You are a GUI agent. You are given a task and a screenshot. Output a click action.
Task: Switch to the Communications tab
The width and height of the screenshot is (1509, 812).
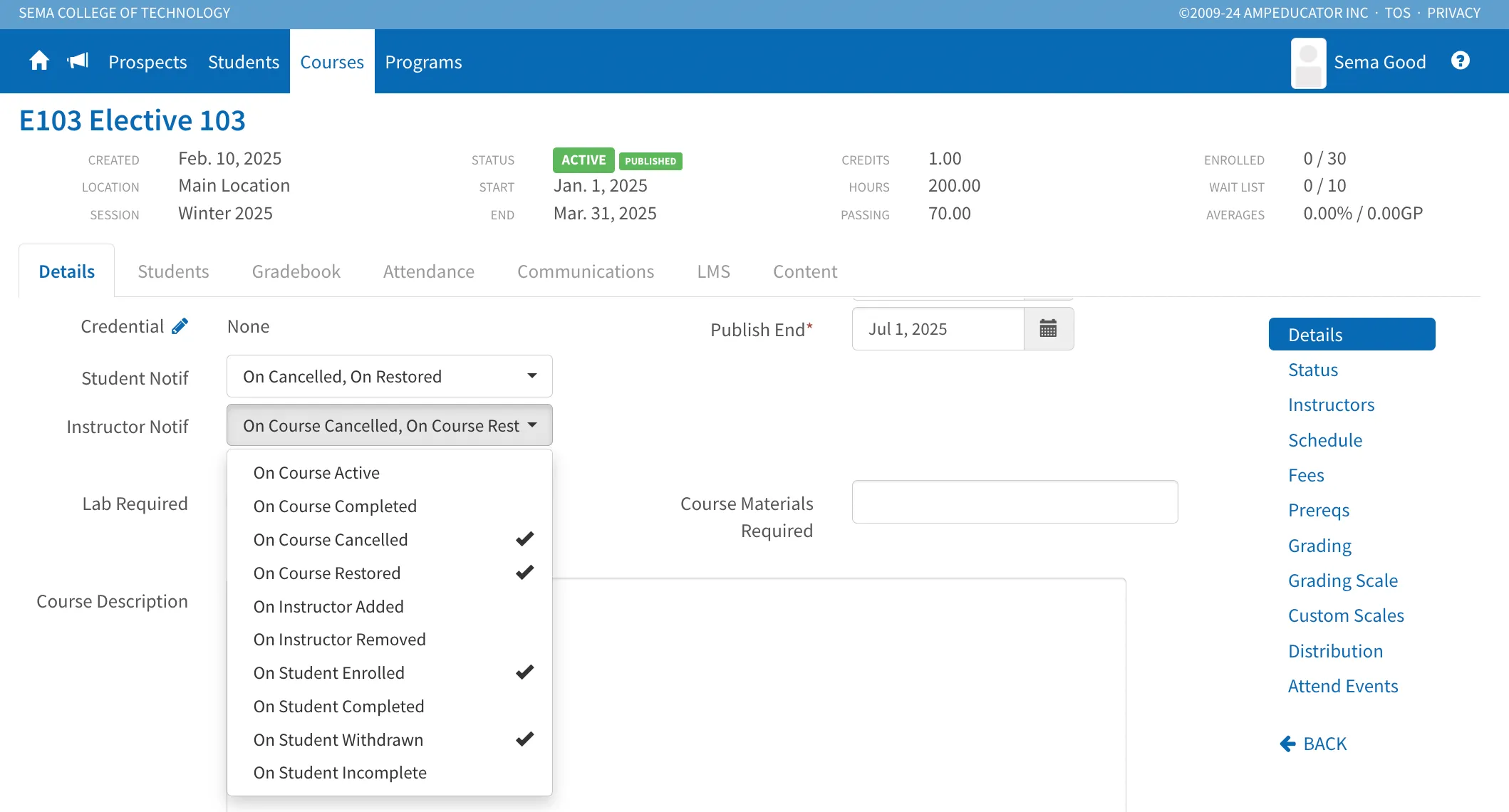(x=586, y=271)
